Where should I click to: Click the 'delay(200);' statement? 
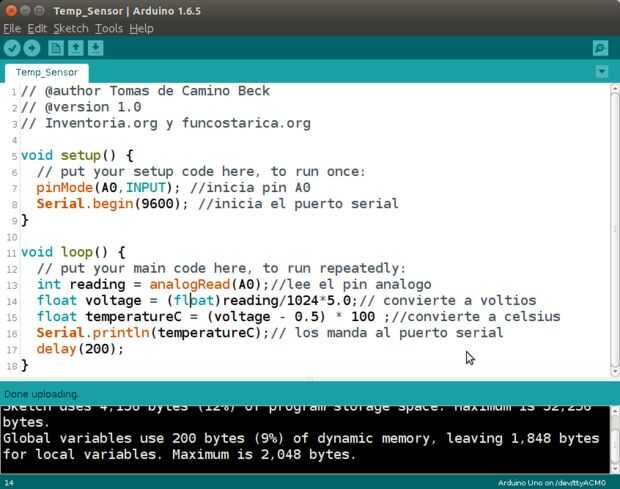pos(80,349)
